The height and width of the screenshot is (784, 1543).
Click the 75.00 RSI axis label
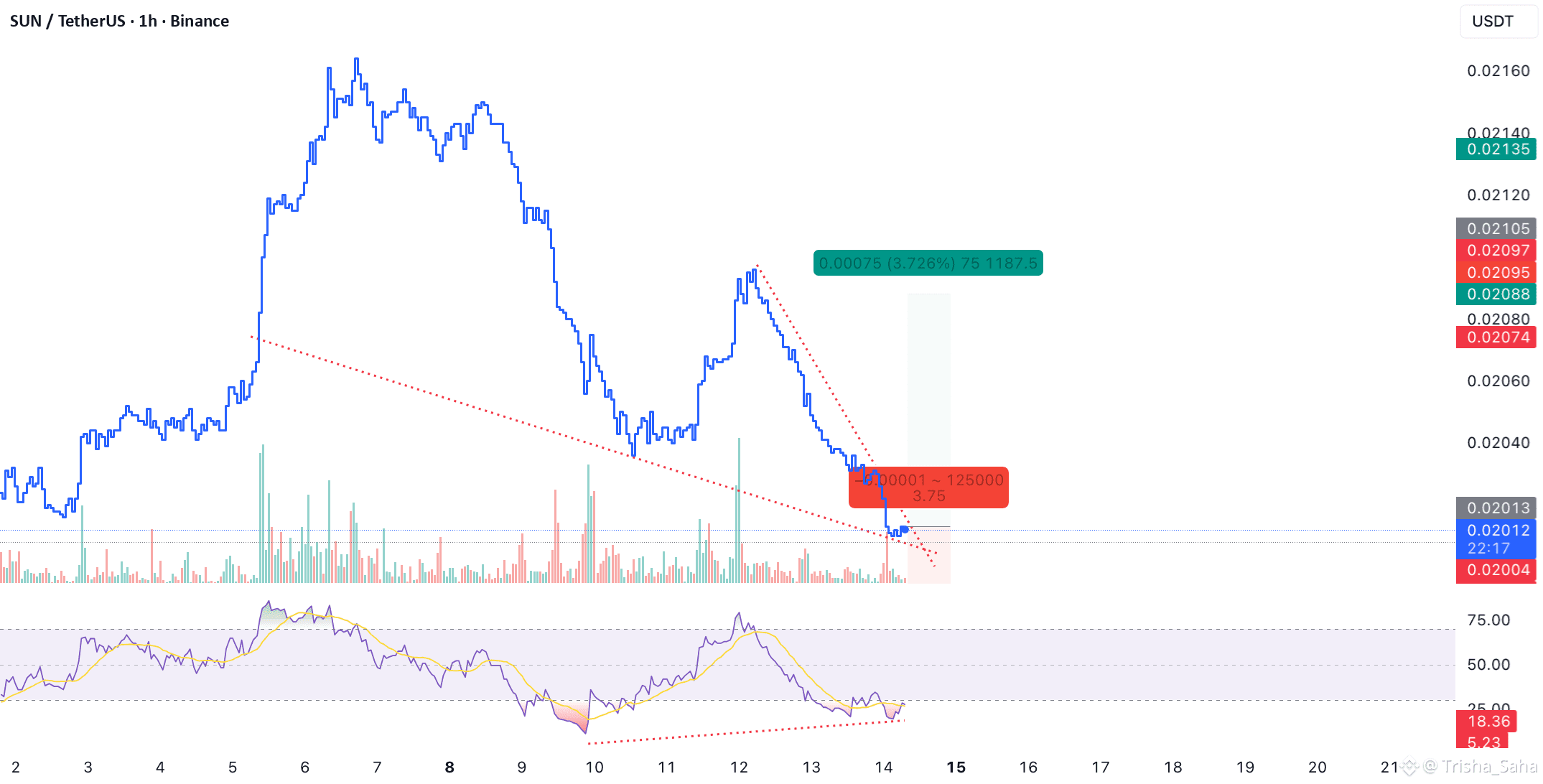pos(1488,620)
